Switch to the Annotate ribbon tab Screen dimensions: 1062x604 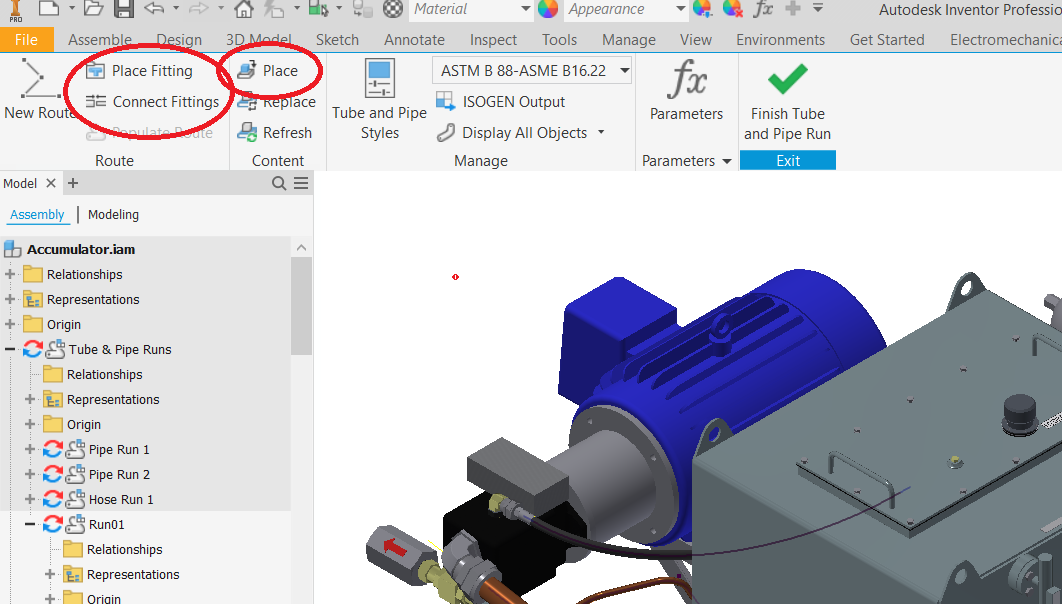pos(415,40)
